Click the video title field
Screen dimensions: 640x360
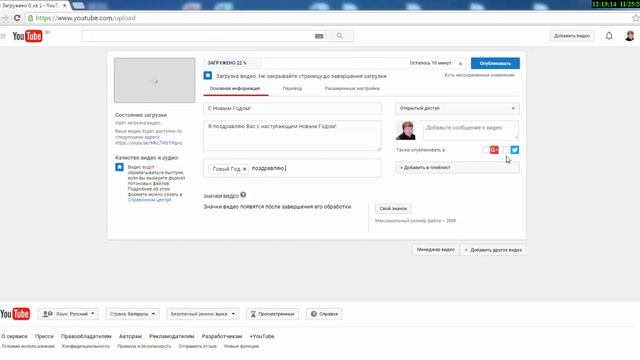tap(292, 108)
